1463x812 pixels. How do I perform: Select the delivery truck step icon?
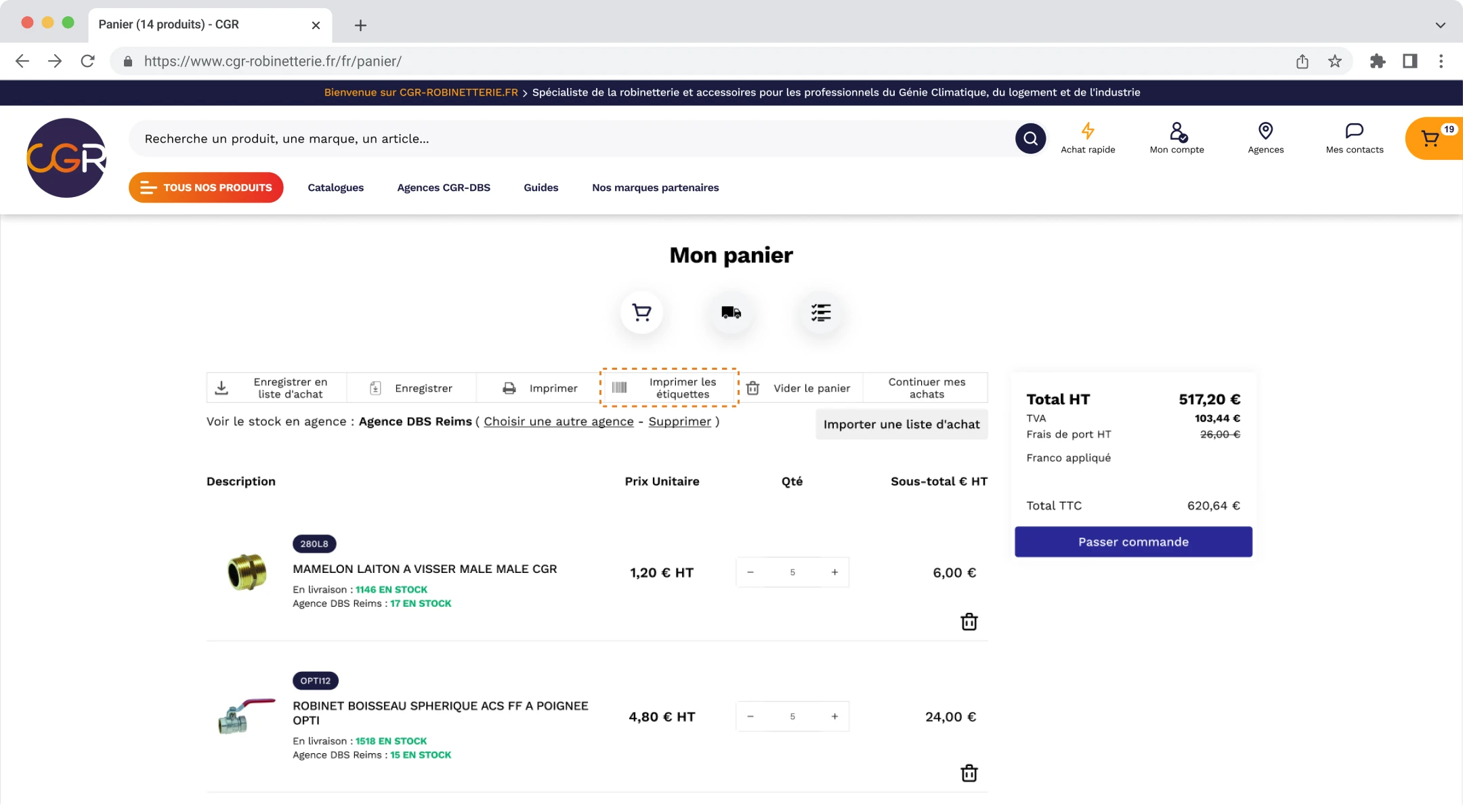point(731,312)
